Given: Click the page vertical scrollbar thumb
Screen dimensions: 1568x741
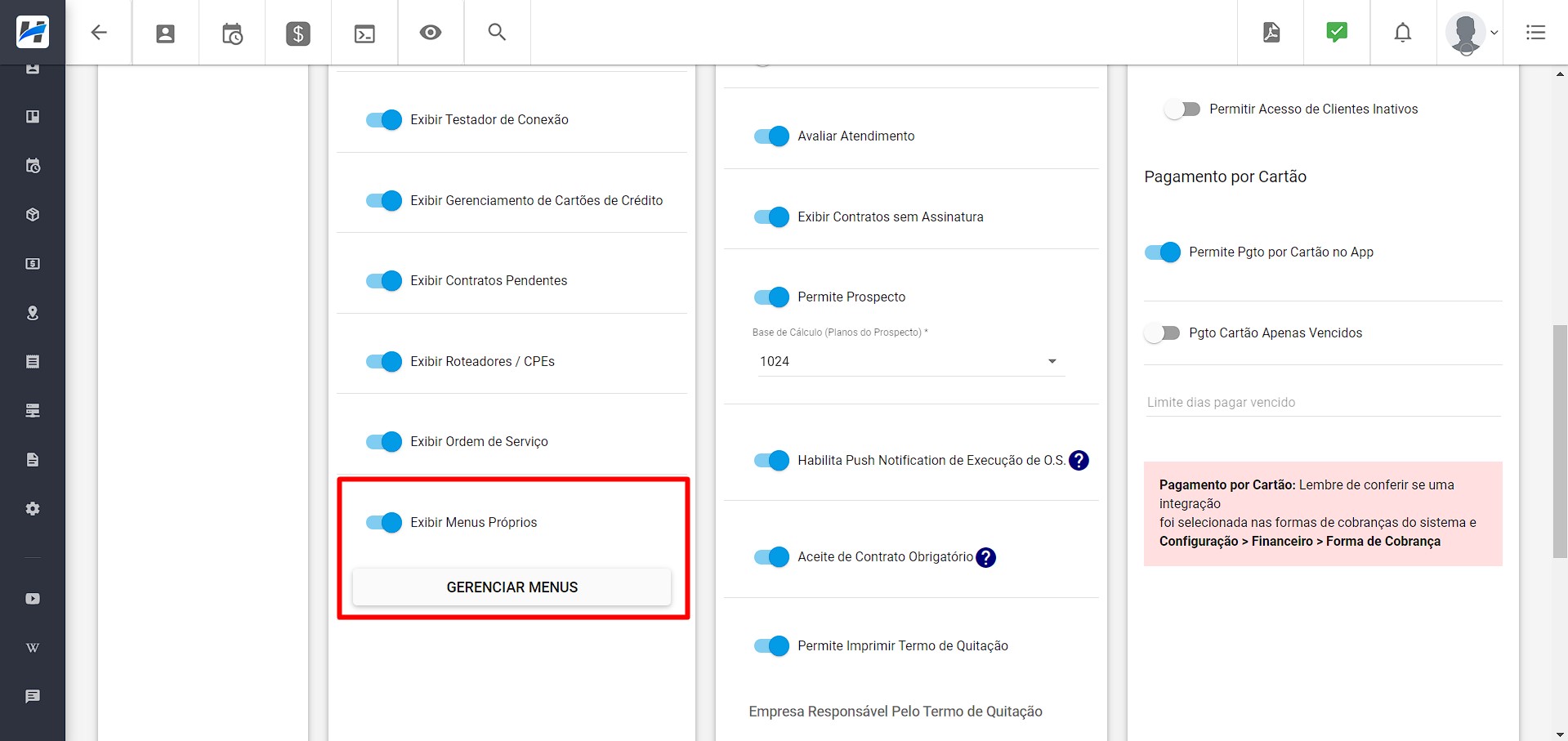Looking at the screenshot, I should 1560,441.
